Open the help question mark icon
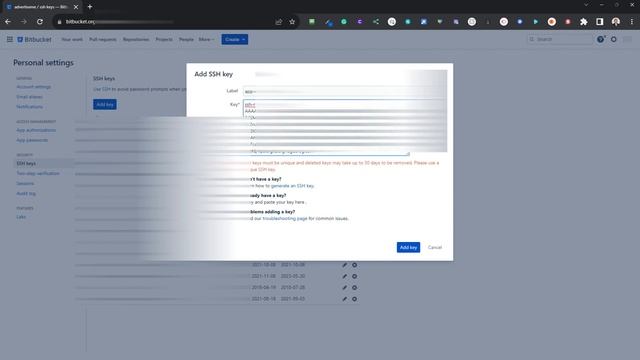The width and height of the screenshot is (640, 360). point(600,39)
